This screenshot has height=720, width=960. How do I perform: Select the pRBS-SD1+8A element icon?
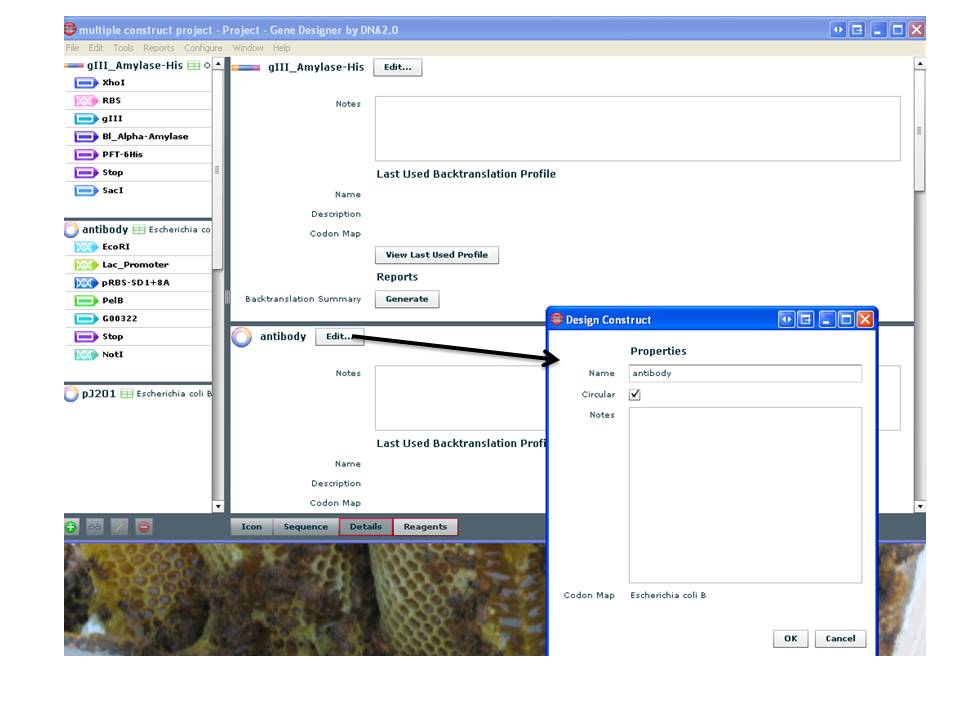click(86, 283)
